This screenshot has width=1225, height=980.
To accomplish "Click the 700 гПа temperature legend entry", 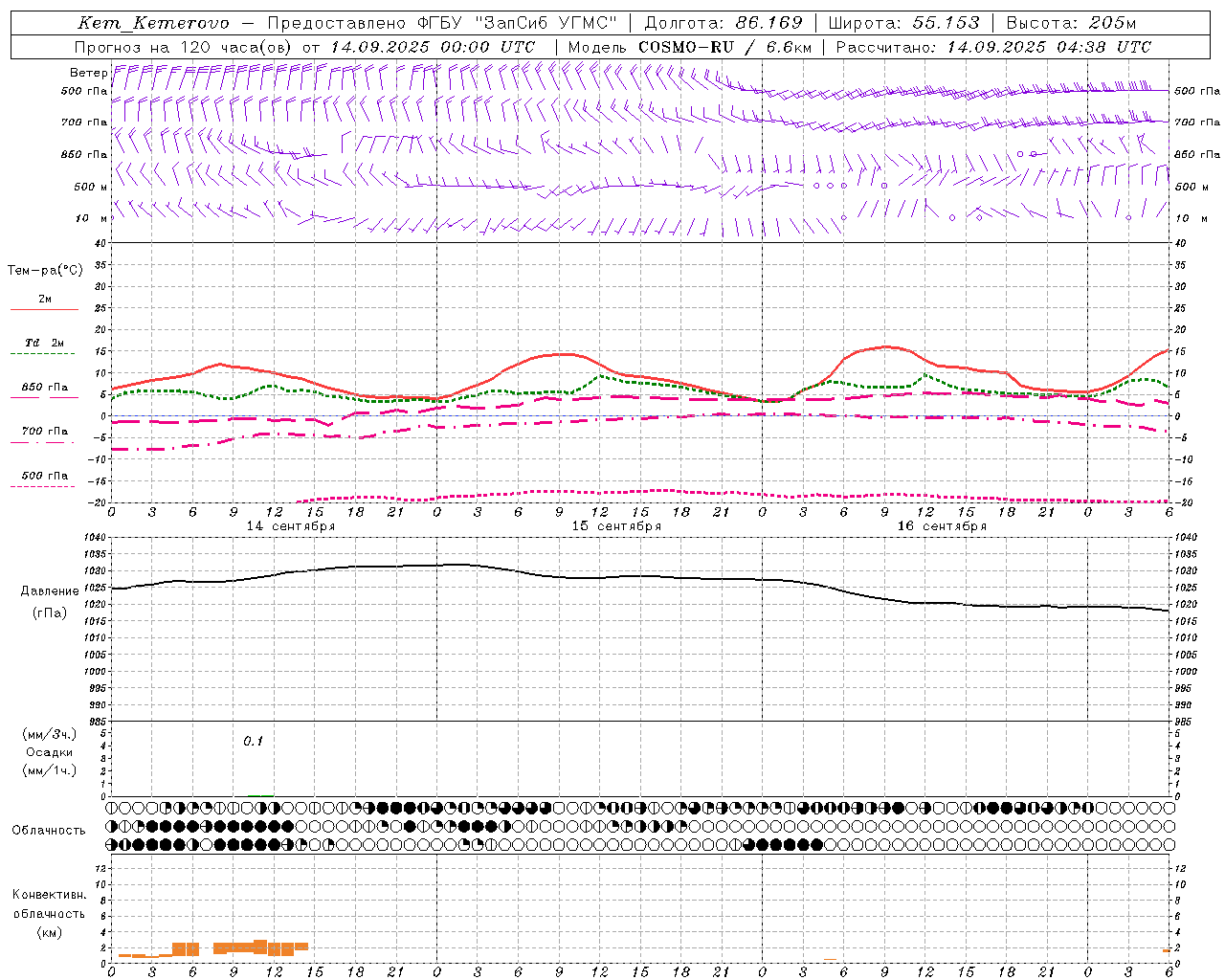I will [x=45, y=432].
